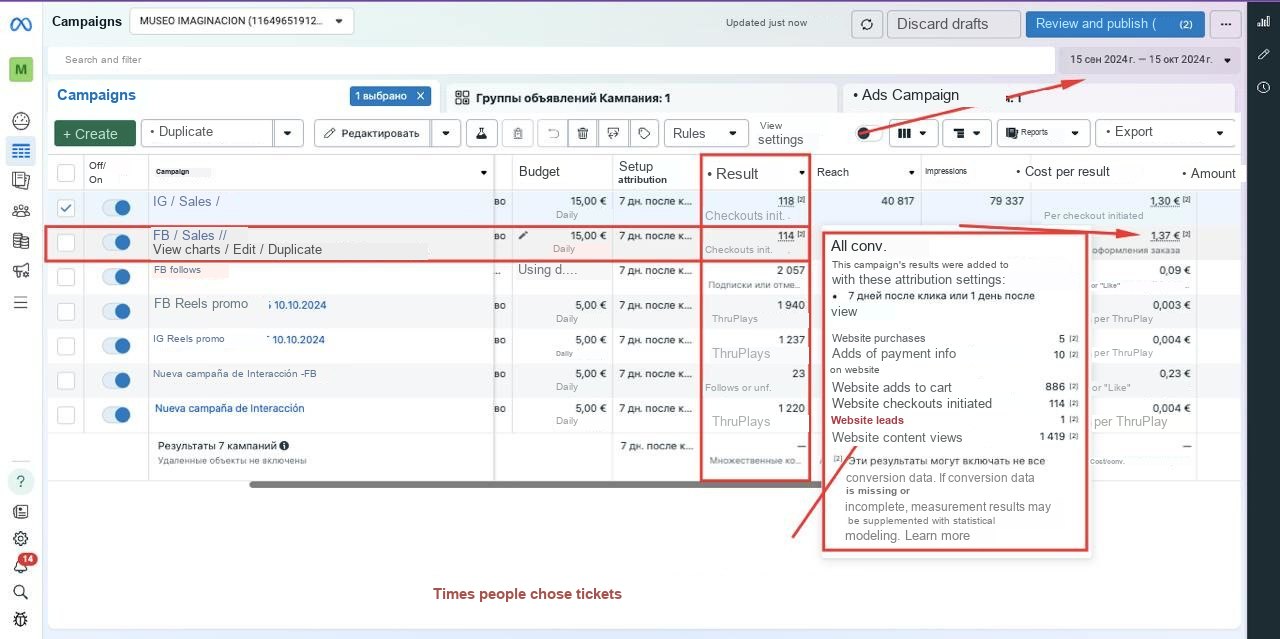Switch to the Ads Campaign tab

coord(1038,96)
